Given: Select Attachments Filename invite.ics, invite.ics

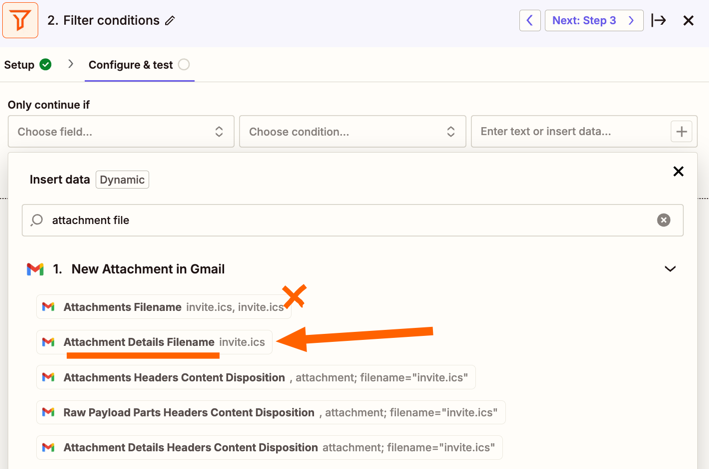Looking at the screenshot, I should tap(164, 307).
